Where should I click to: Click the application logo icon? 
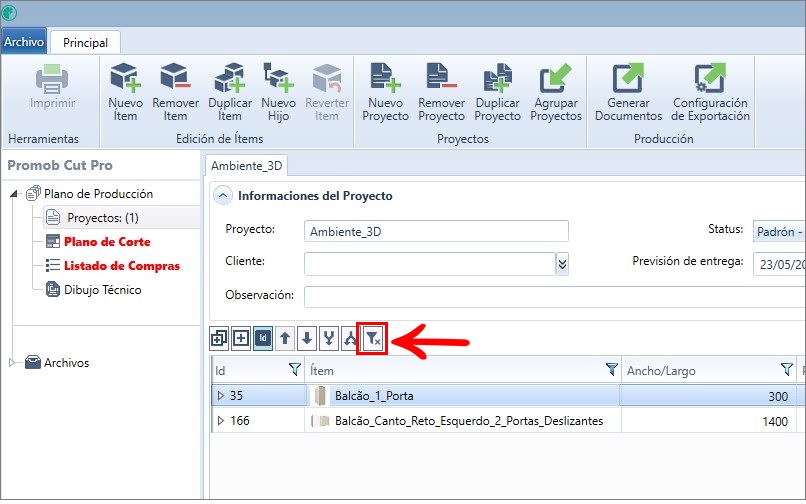point(9,12)
